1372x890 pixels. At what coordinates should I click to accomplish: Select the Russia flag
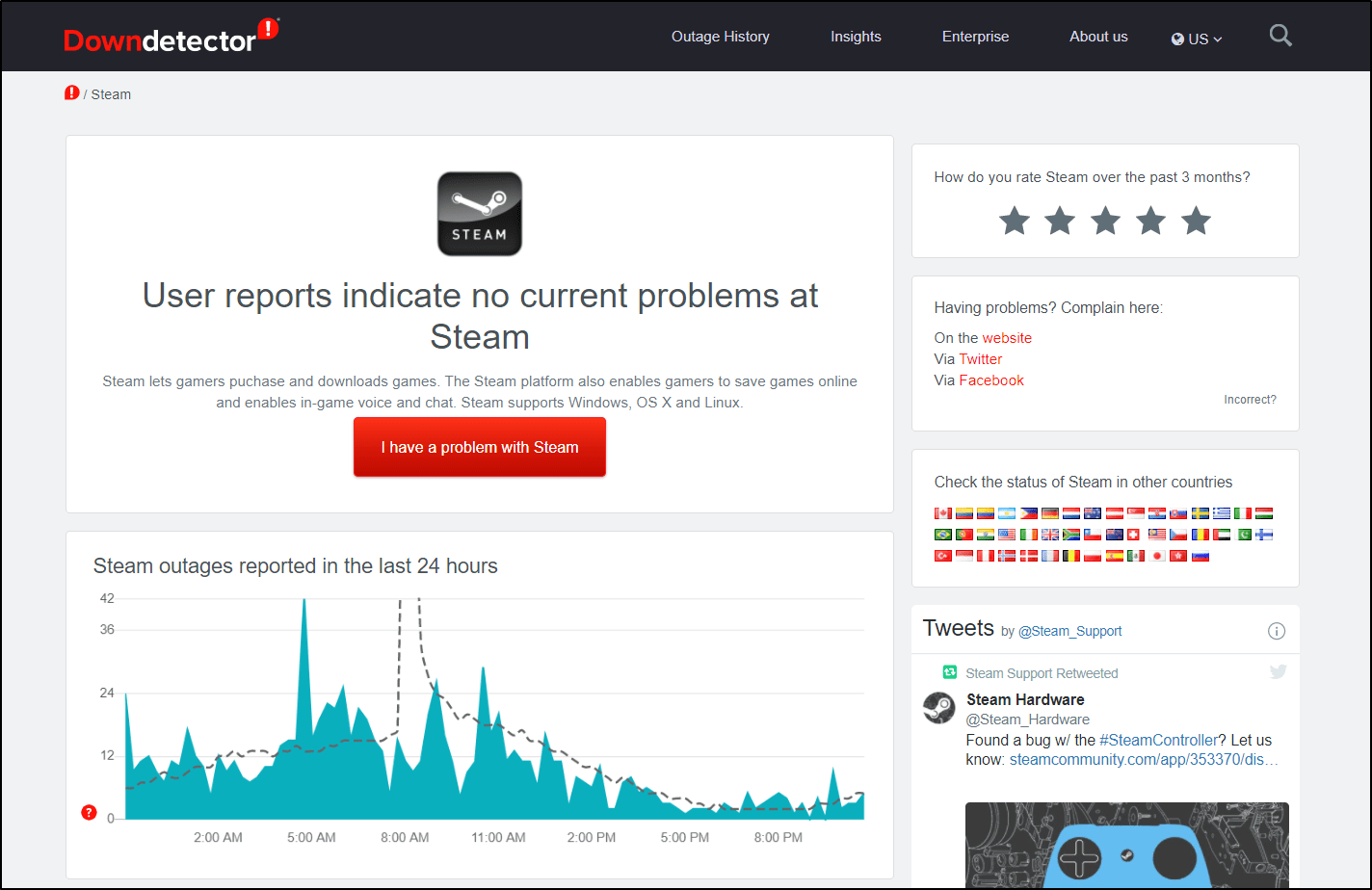[x=1200, y=556]
